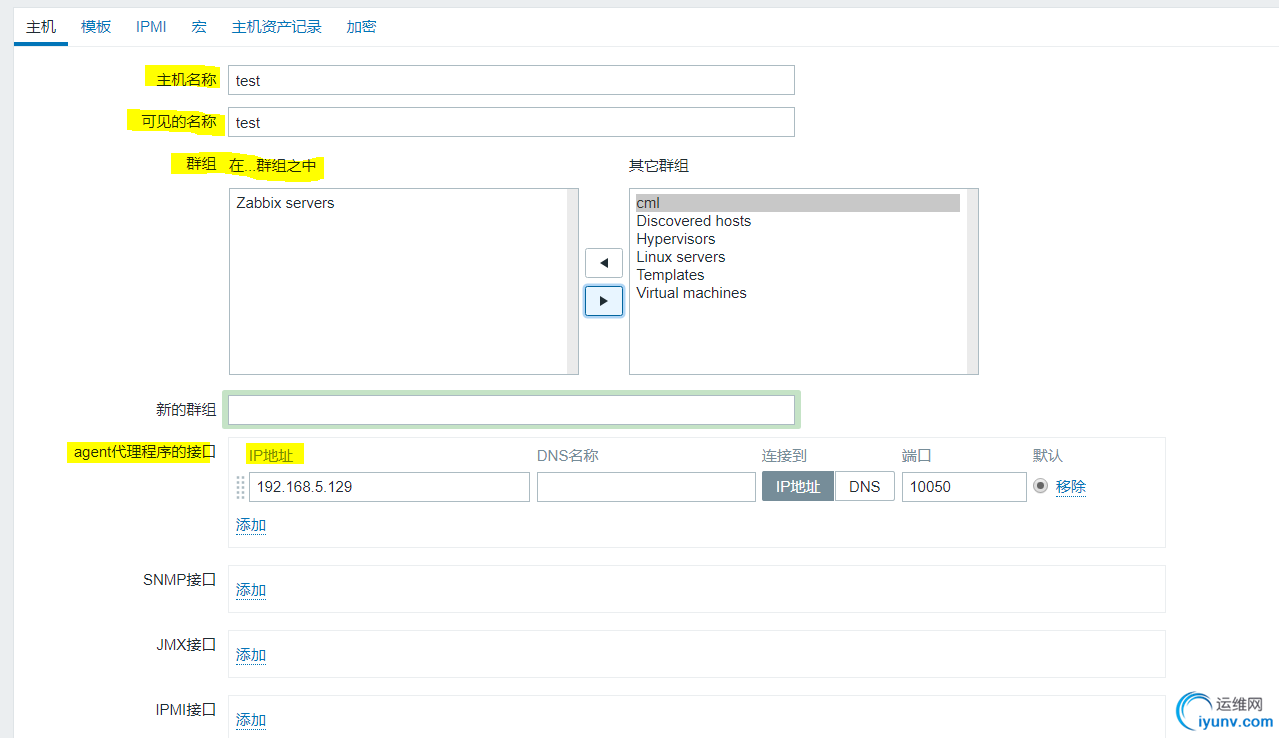
Task: Open the 模板 tab
Action: point(96,27)
